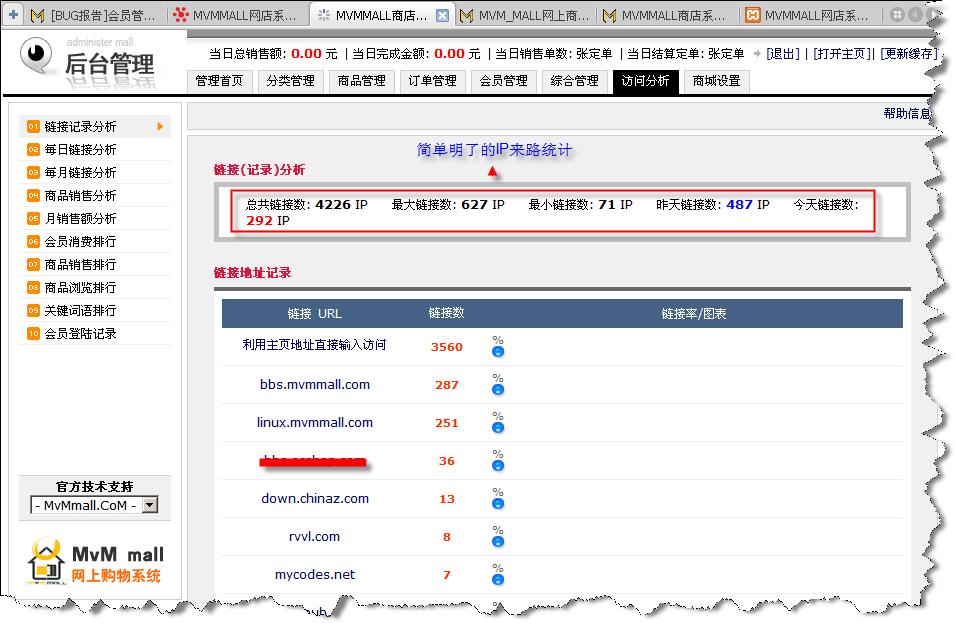The height and width of the screenshot is (623, 955).
Task: Select the 访问分析 menu tab
Action: 646,81
